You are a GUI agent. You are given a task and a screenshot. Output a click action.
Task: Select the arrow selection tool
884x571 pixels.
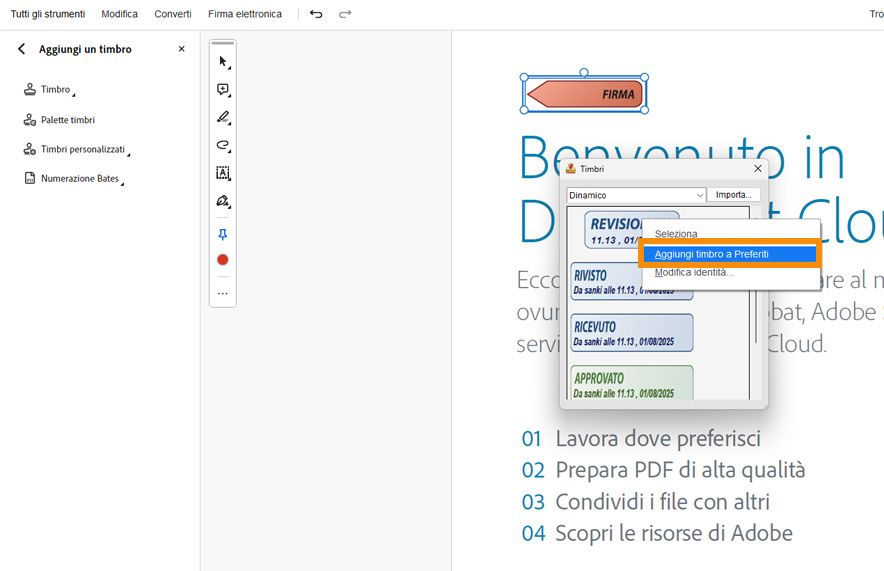click(223, 61)
